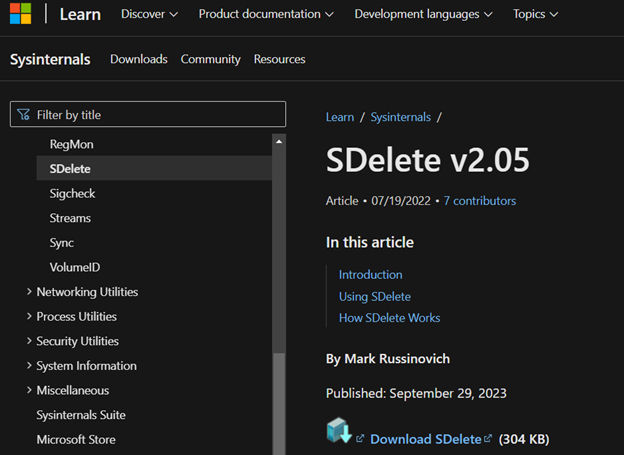Image resolution: width=624 pixels, height=455 pixels.
Task: Expand the Miscellaneous tree node
Action: click(x=29, y=390)
